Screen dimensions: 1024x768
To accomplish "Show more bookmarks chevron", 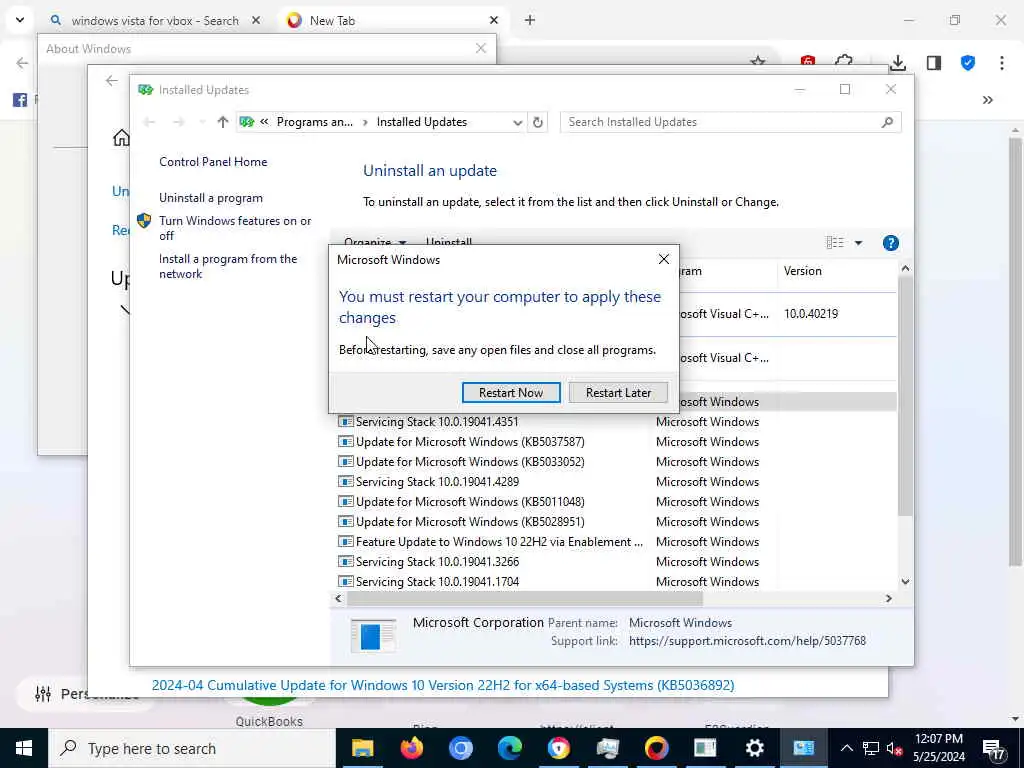I will [987, 100].
